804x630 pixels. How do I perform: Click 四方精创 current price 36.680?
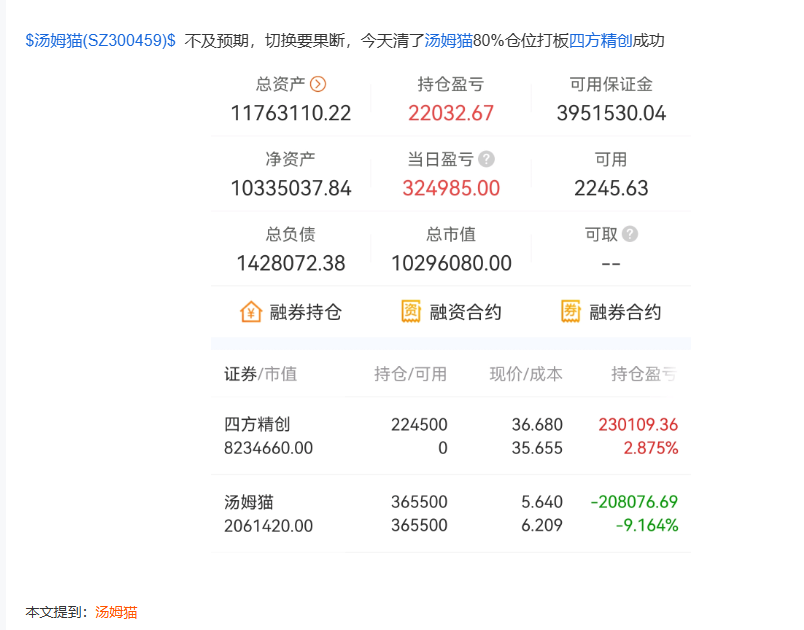click(x=537, y=424)
